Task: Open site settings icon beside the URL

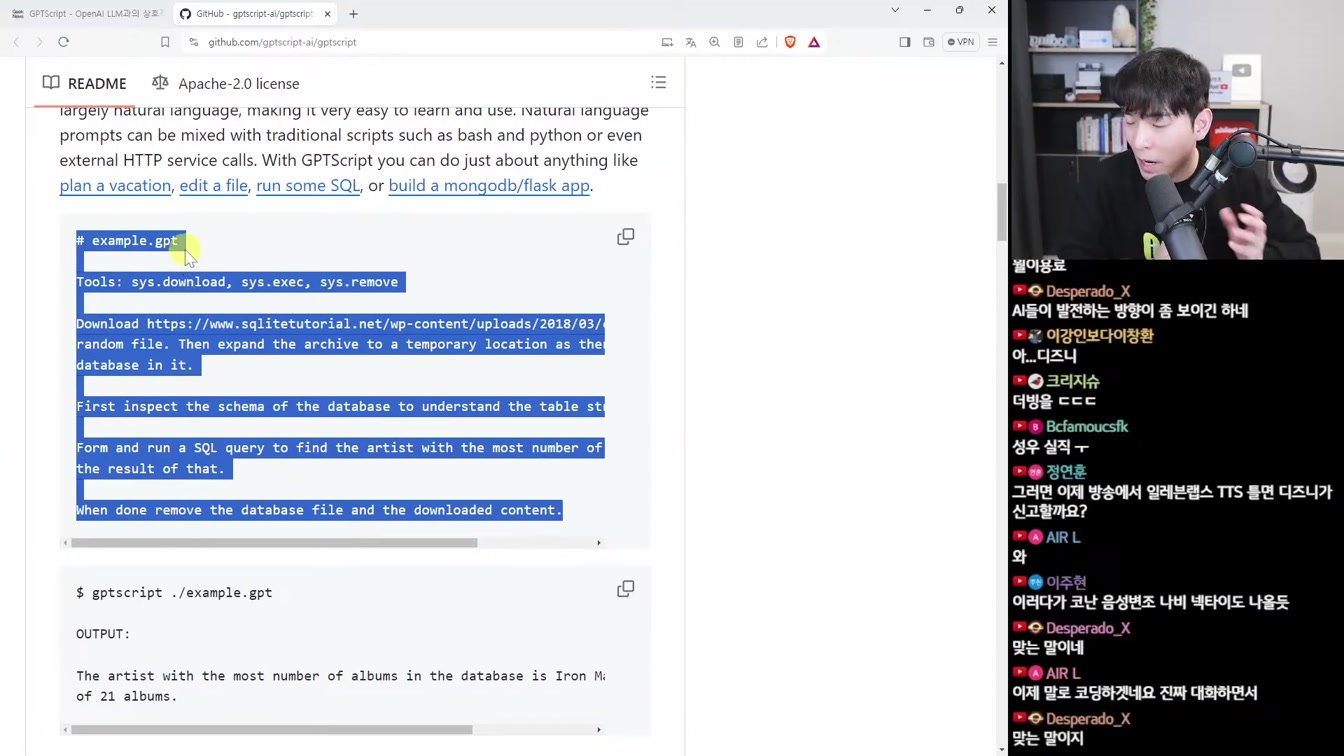Action: (x=193, y=42)
